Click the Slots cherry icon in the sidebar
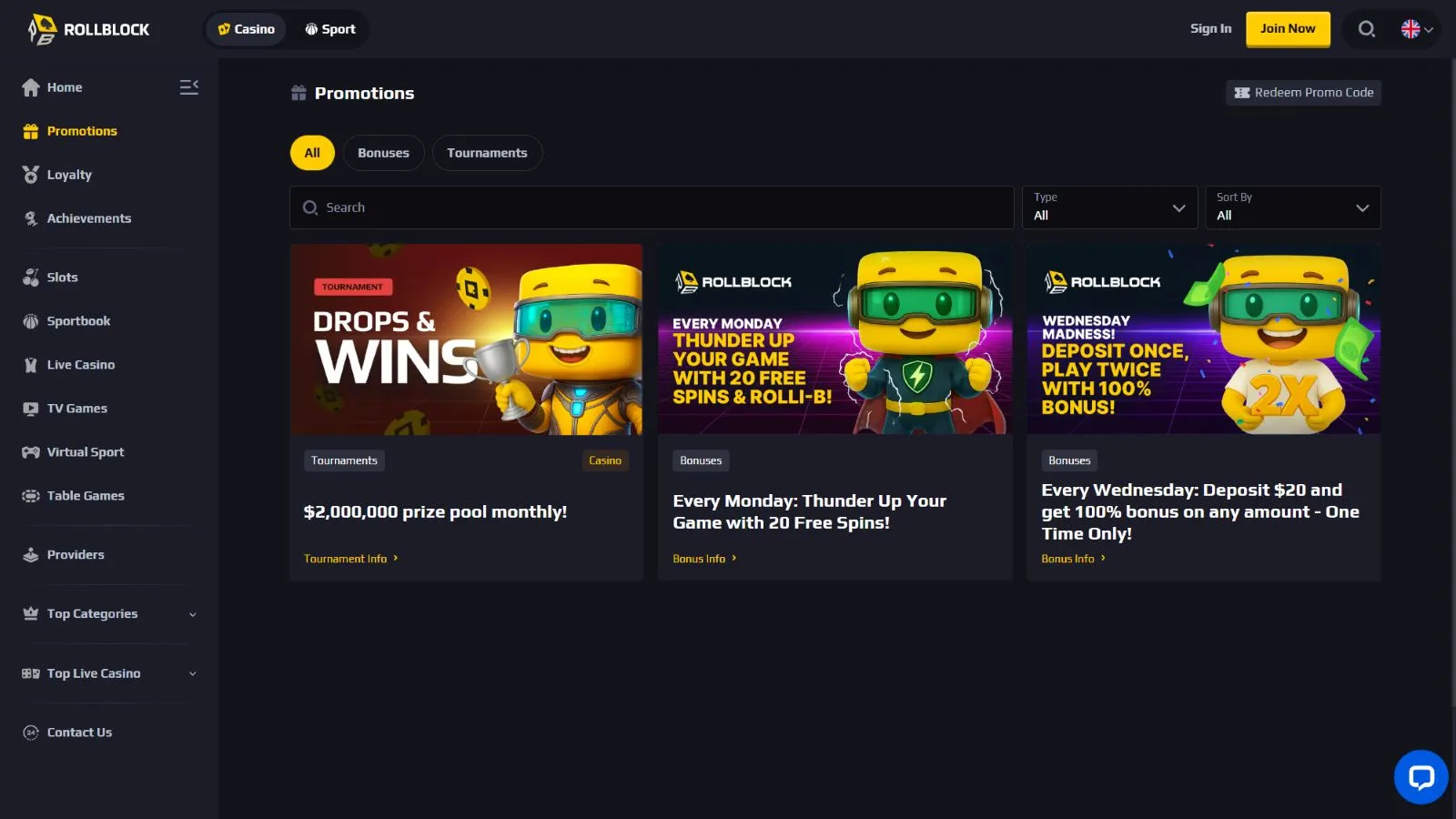The image size is (1456, 819). pos(31,278)
